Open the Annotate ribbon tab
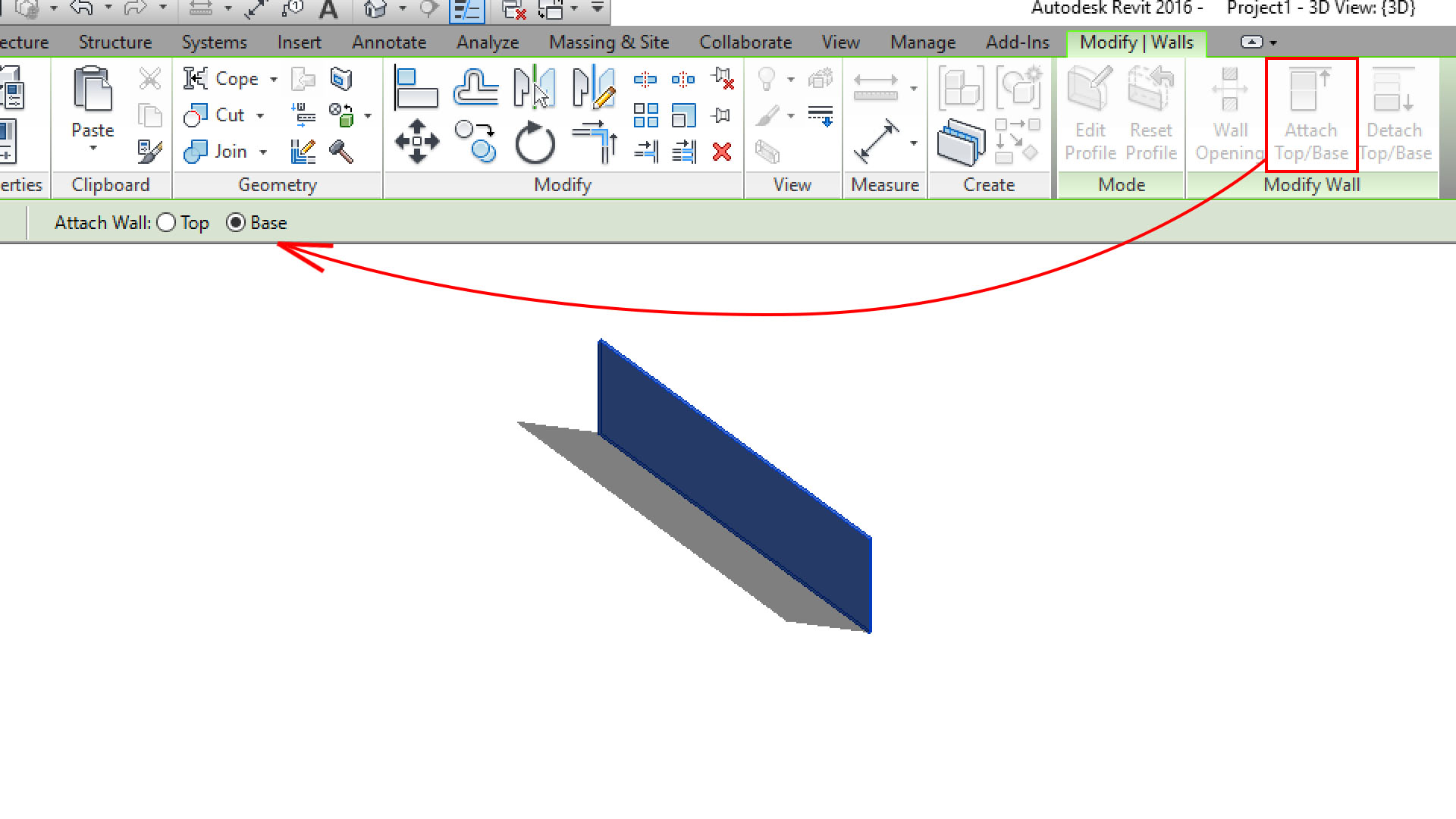The image size is (1456, 819). [x=388, y=42]
